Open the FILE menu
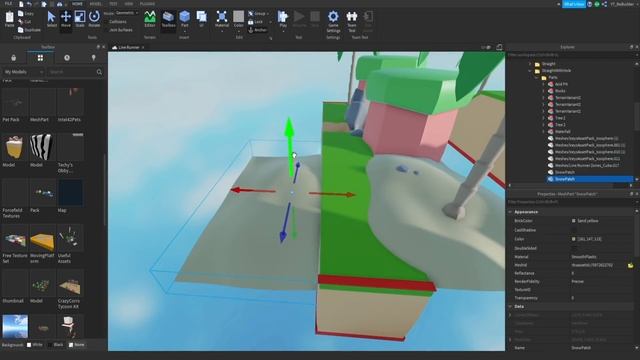The width and height of the screenshot is (640, 360). pyautogui.click(x=8, y=4)
